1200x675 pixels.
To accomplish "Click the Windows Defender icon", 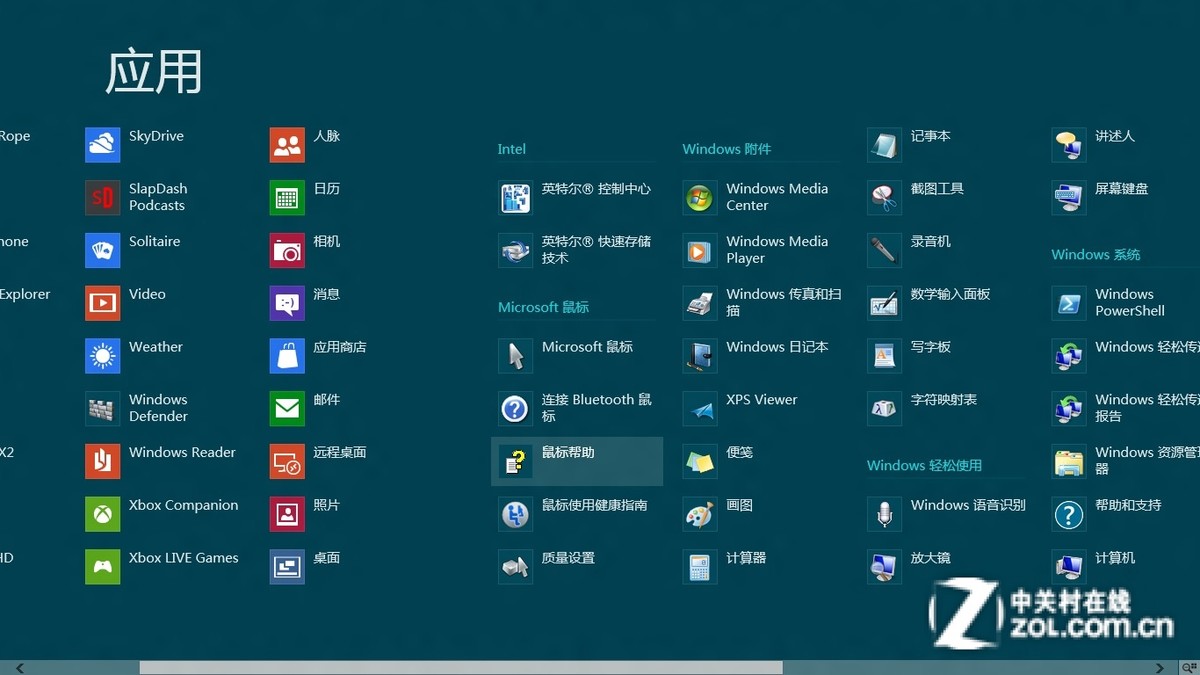I will pyautogui.click(x=103, y=408).
